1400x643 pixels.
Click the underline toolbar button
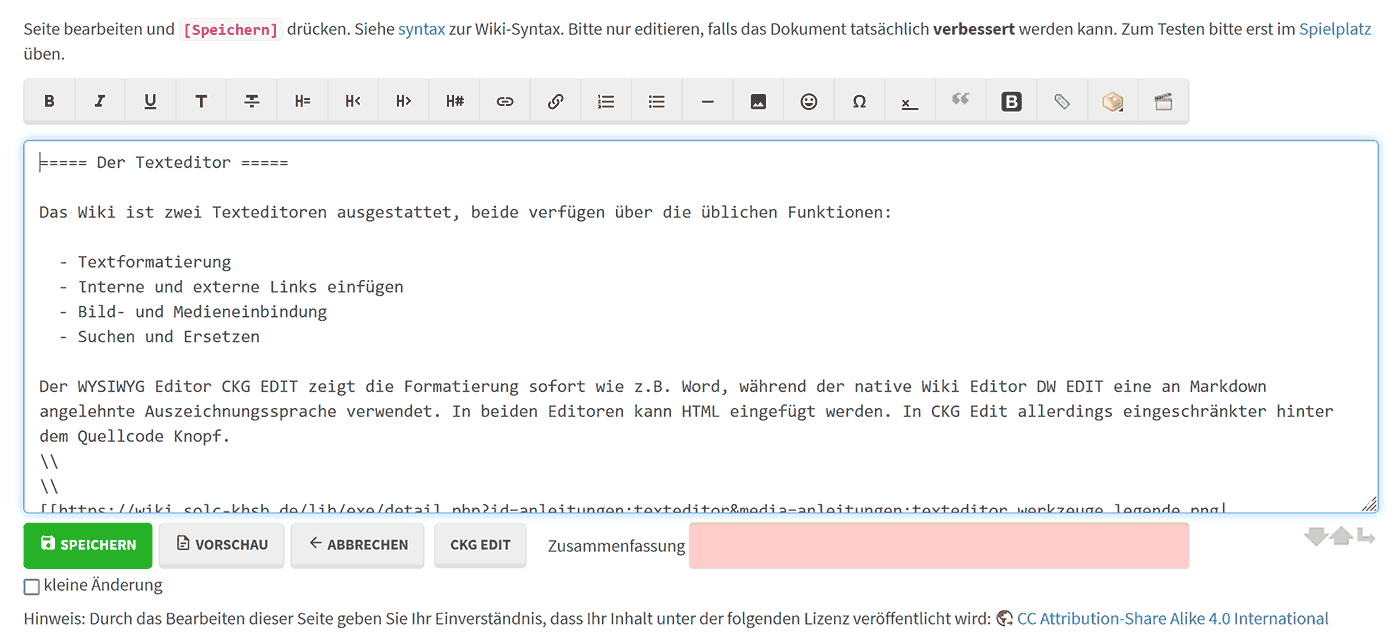(x=150, y=101)
